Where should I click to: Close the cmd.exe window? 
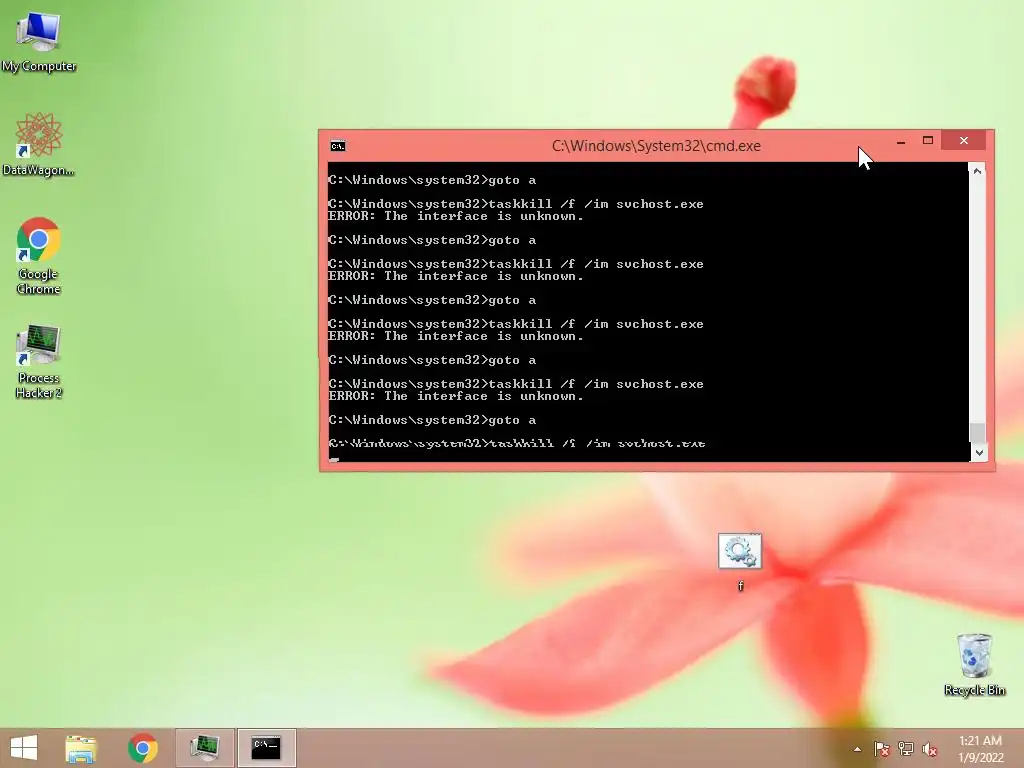coord(963,140)
